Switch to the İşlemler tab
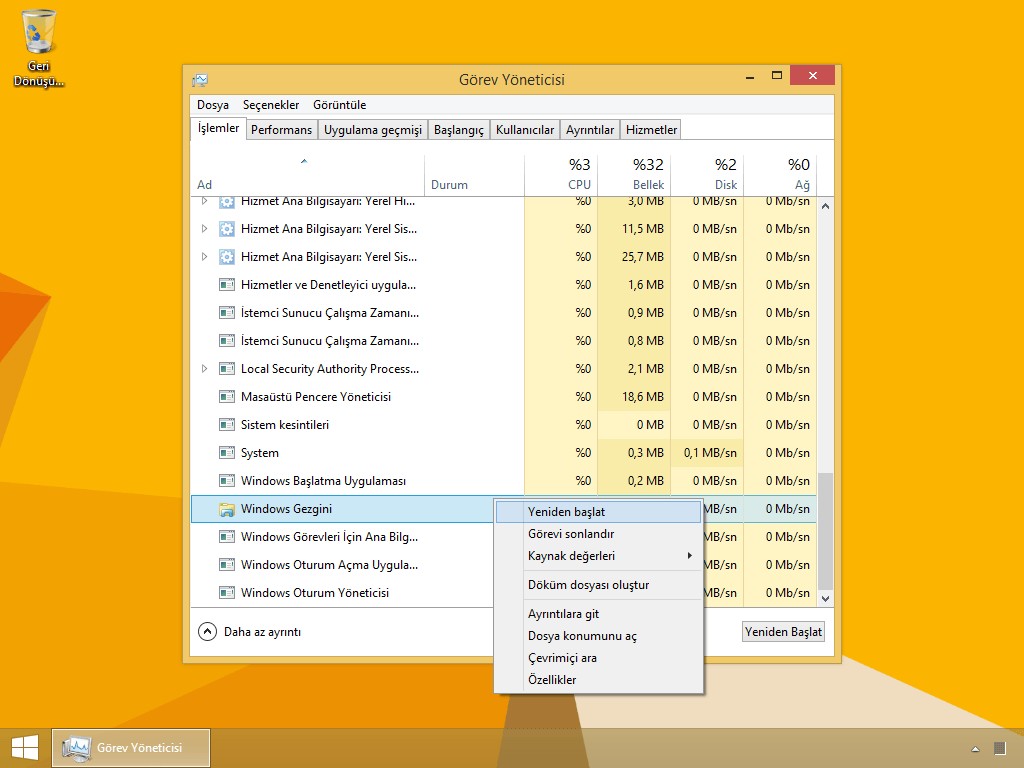Viewport: 1024px width, 768px height. click(218, 128)
